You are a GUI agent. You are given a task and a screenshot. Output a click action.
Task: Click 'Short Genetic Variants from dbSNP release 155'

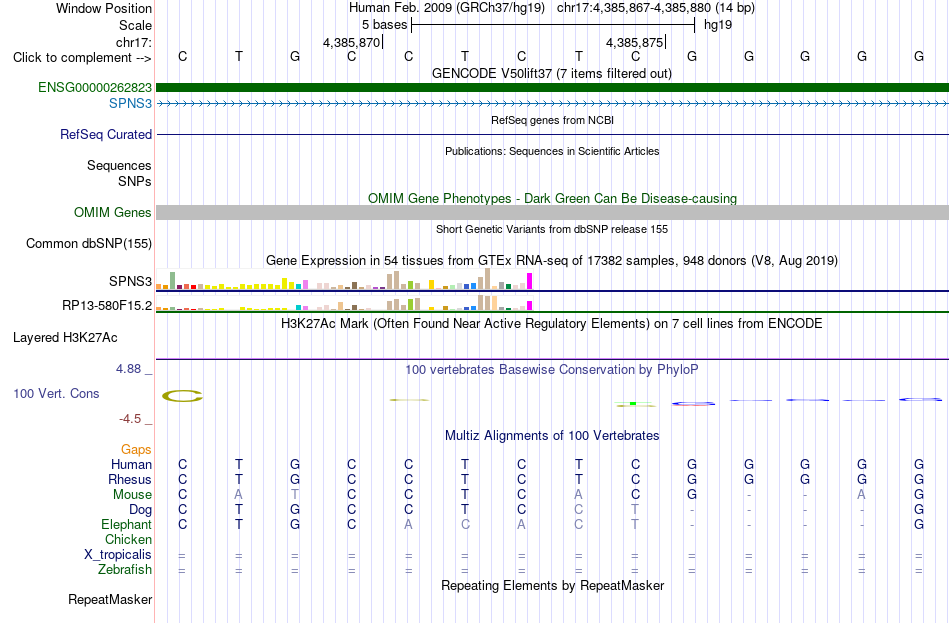click(x=552, y=229)
